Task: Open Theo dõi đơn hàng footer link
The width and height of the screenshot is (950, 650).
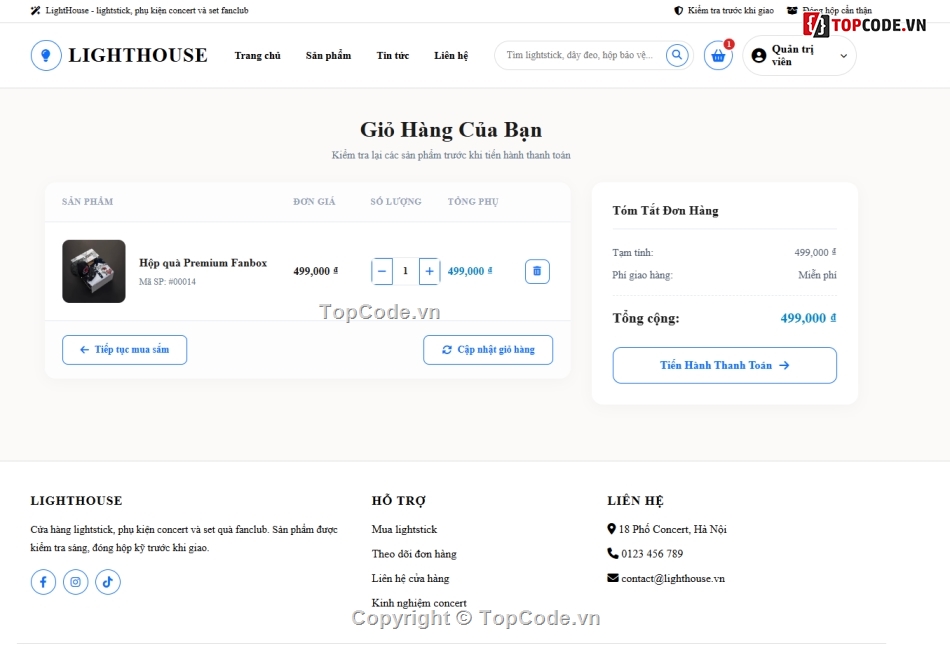Action: pyautogui.click(x=414, y=554)
